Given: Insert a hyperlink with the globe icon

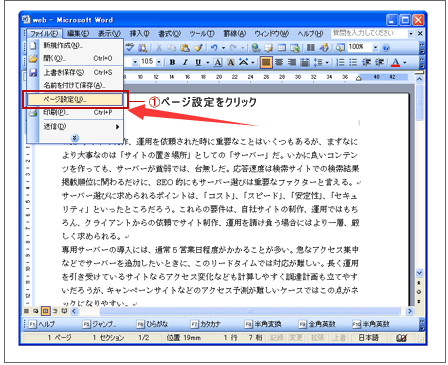Looking at the screenshot, I should point(256,48).
